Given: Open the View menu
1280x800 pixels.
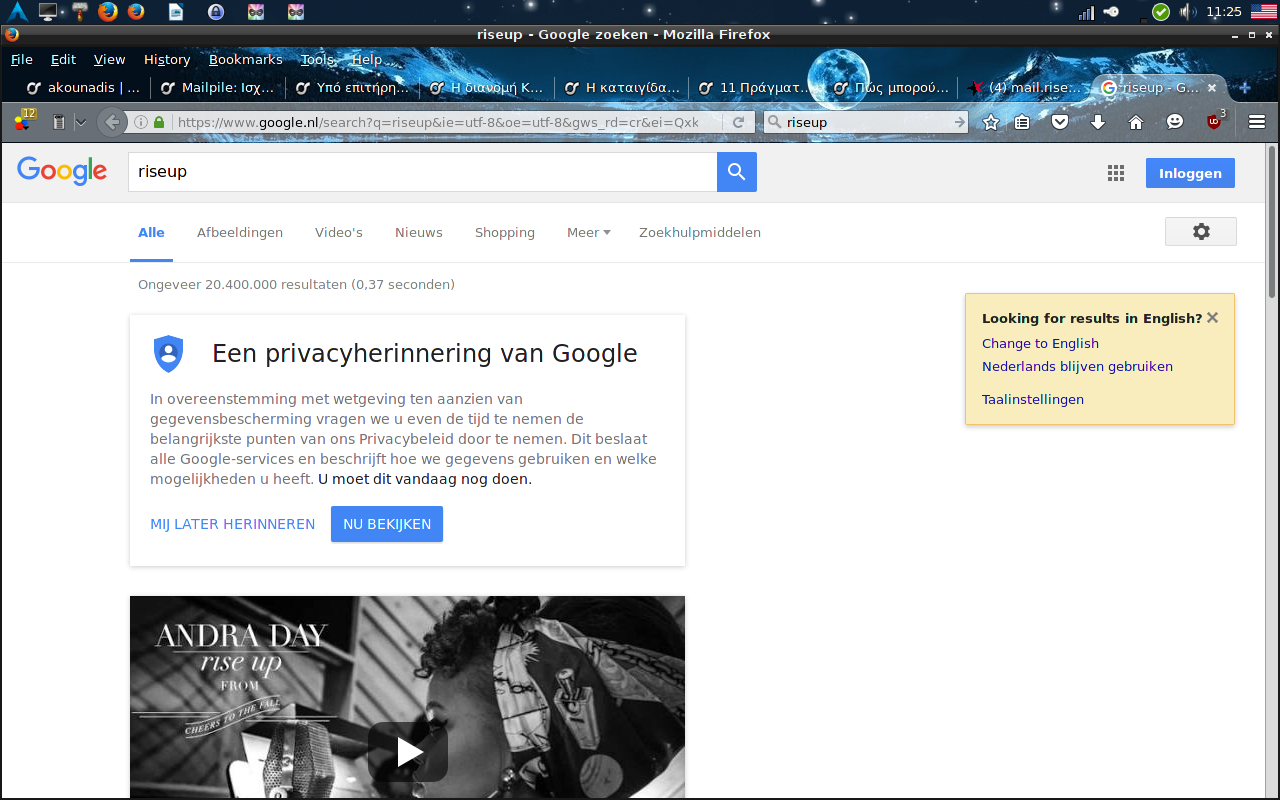Looking at the screenshot, I should coord(109,59).
